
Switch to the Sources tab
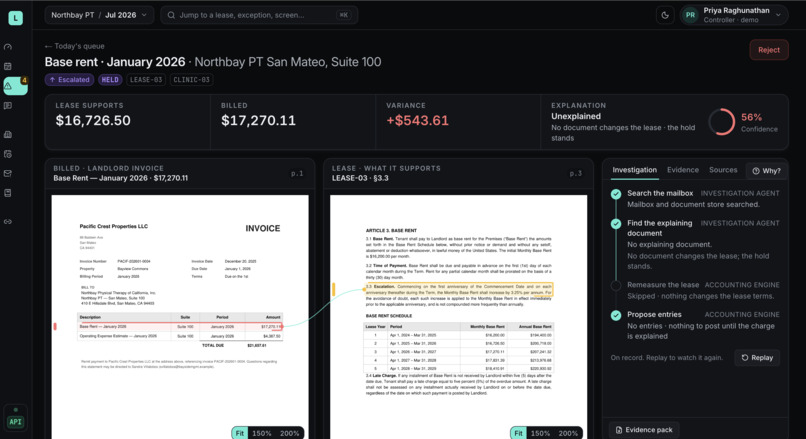coord(723,170)
